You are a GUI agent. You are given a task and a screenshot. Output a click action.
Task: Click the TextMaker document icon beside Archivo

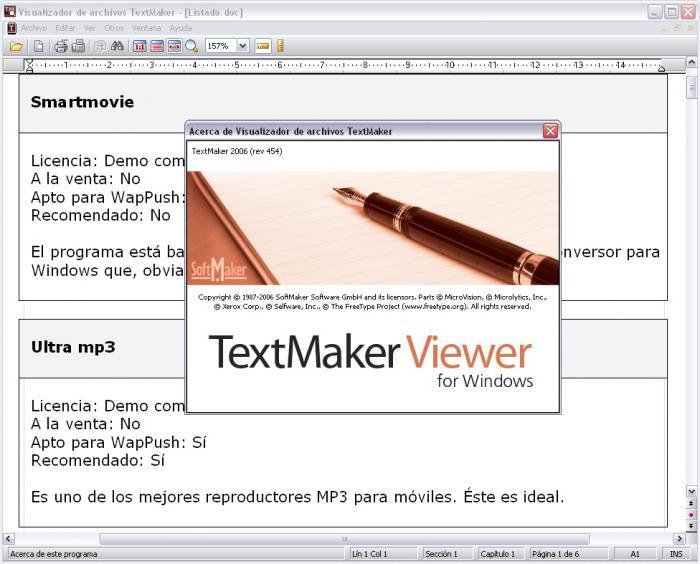[12, 28]
